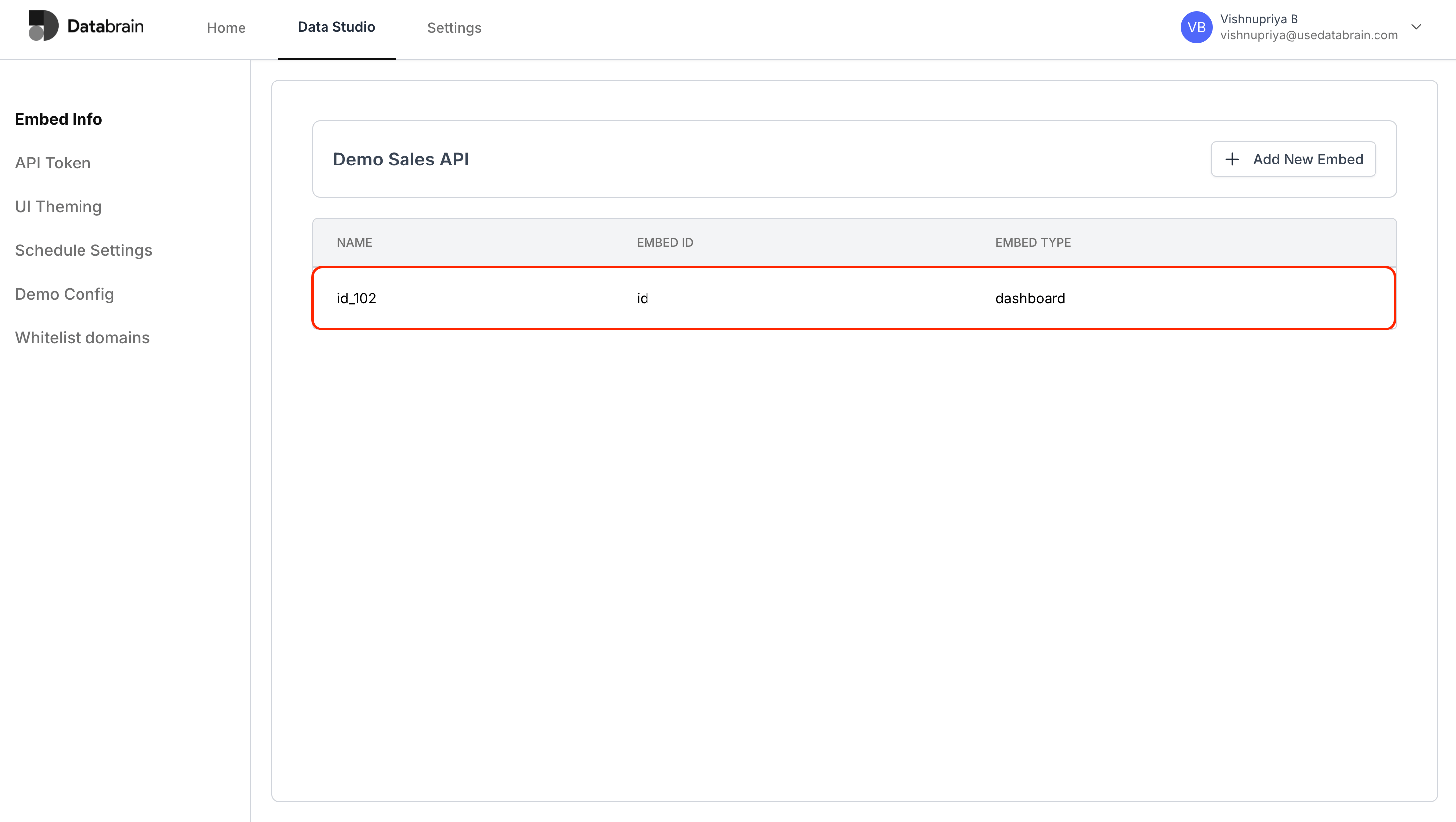This screenshot has width=1456, height=822.
Task: Switch to the Data Studio tab
Action: pos(336,27)
